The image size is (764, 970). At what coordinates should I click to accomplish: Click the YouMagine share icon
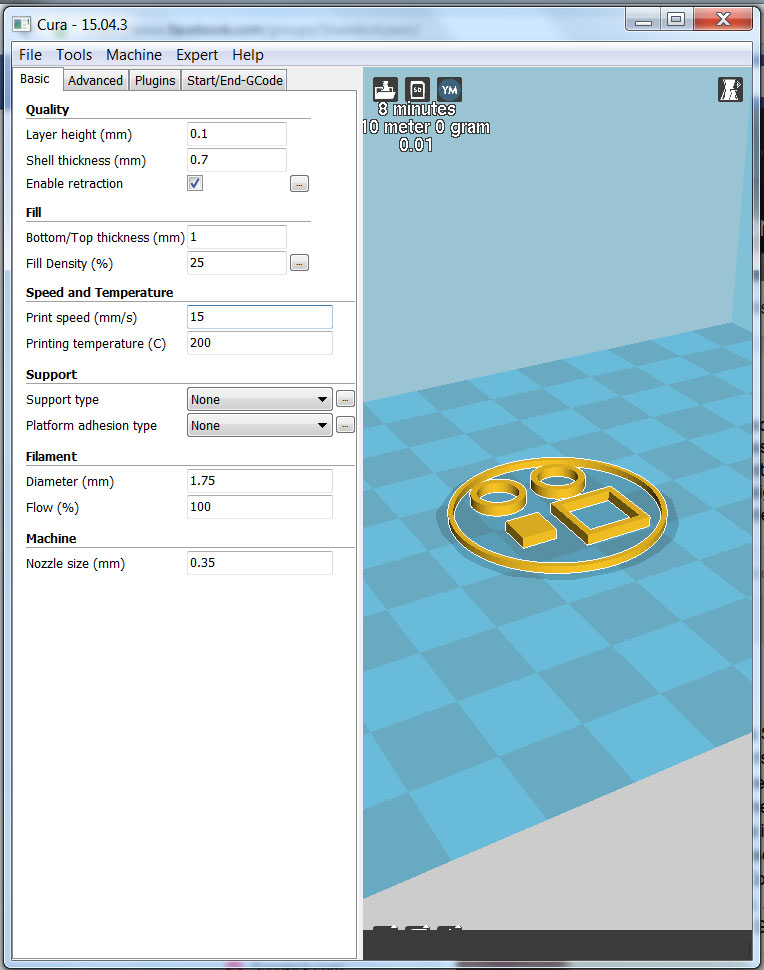click(x=450, y=90)
